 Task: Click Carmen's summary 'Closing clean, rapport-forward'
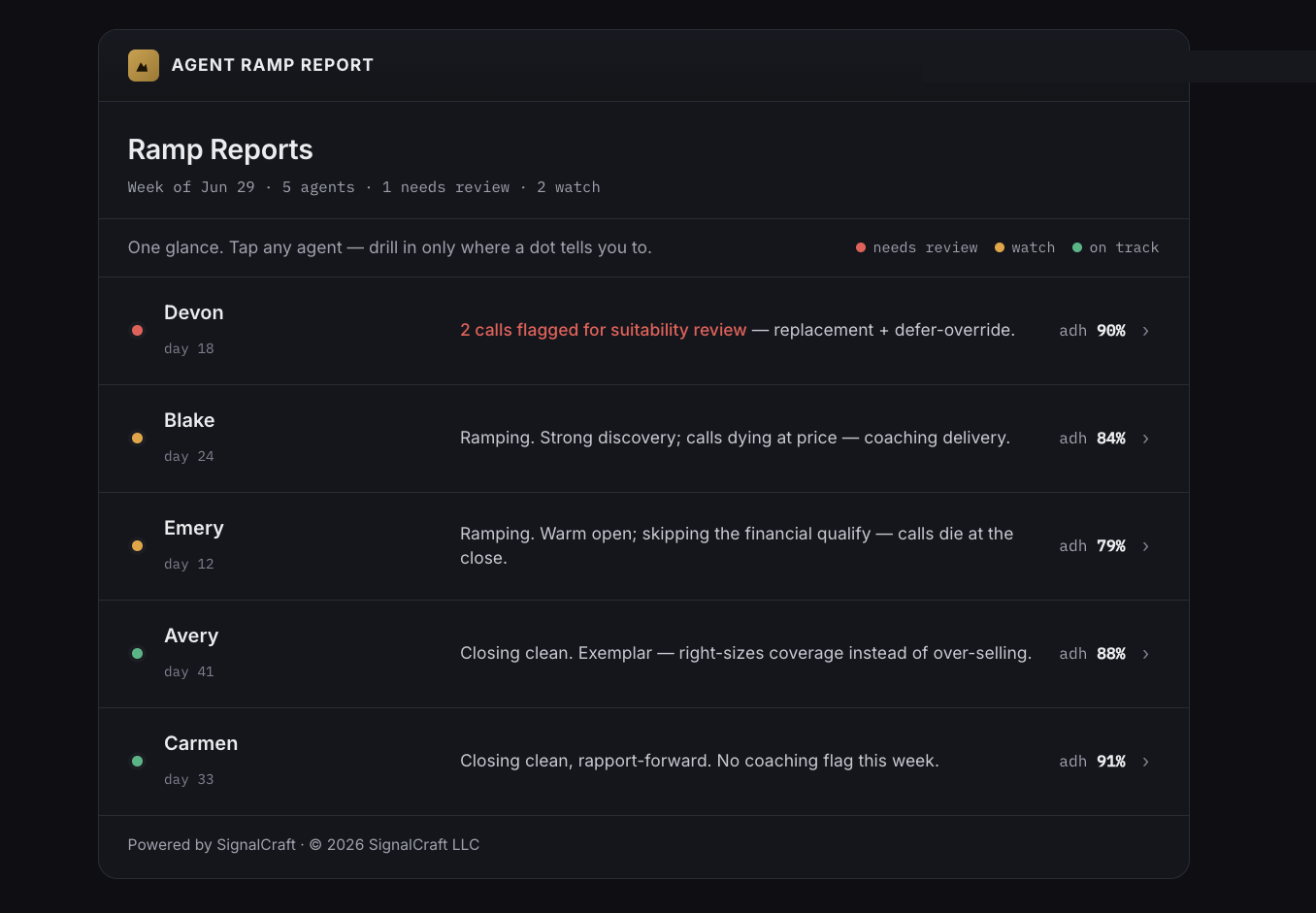pos(700,761)
